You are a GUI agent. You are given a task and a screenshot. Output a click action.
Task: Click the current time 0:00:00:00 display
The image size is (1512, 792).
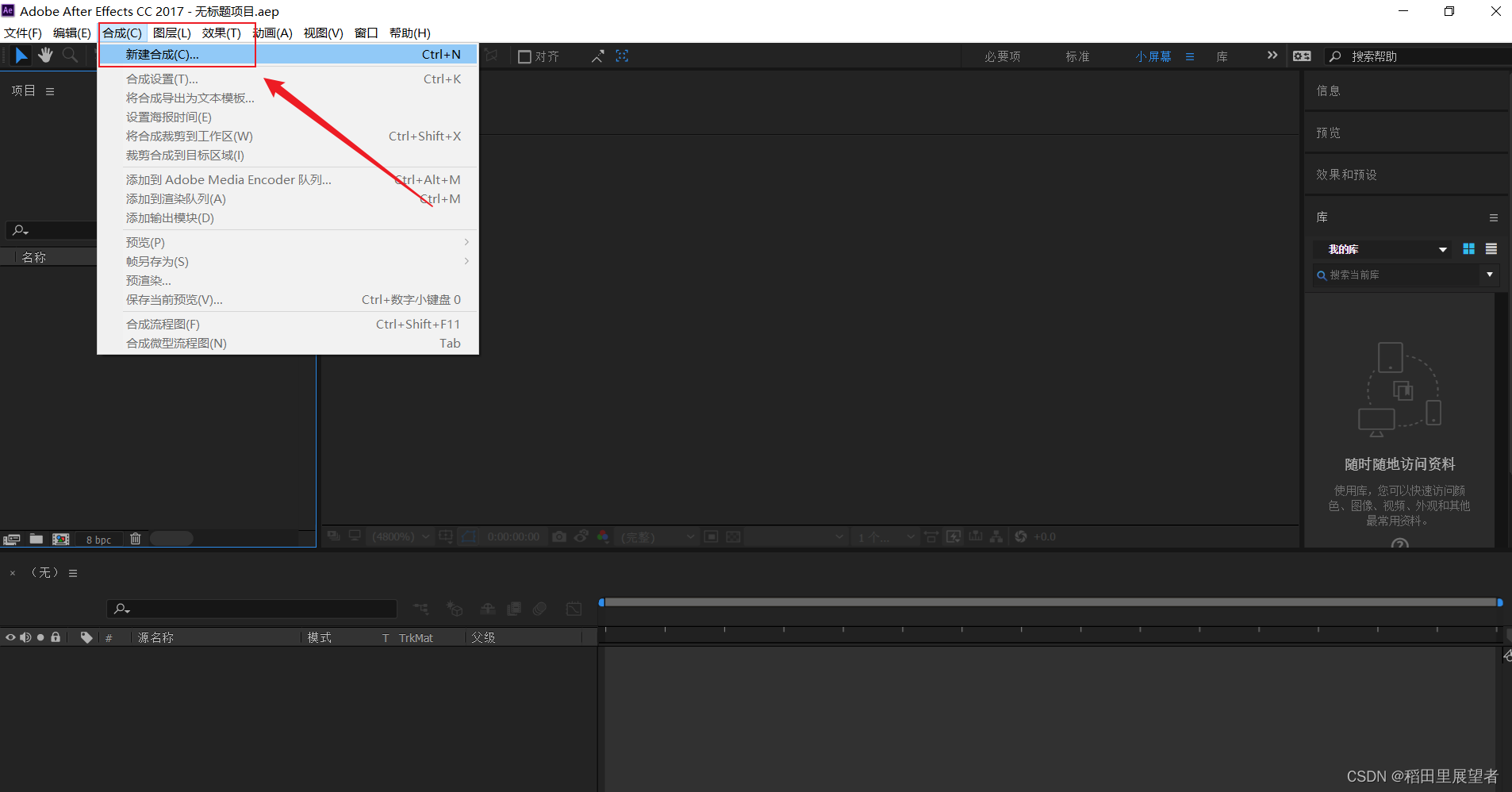tap(513, 537)
